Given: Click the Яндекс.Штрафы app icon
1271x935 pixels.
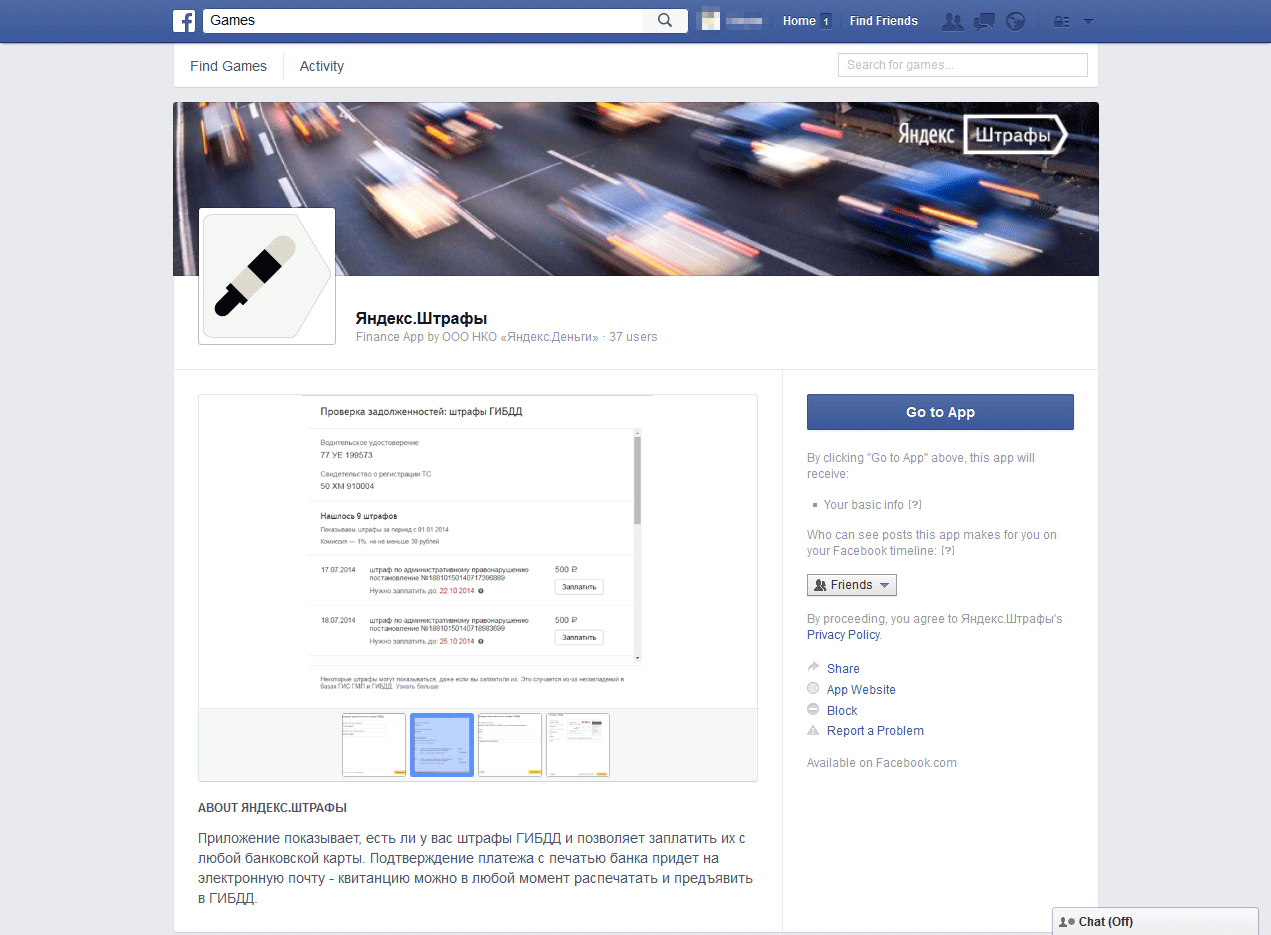Looking at the screenshot, I should (x=267, y=276).
